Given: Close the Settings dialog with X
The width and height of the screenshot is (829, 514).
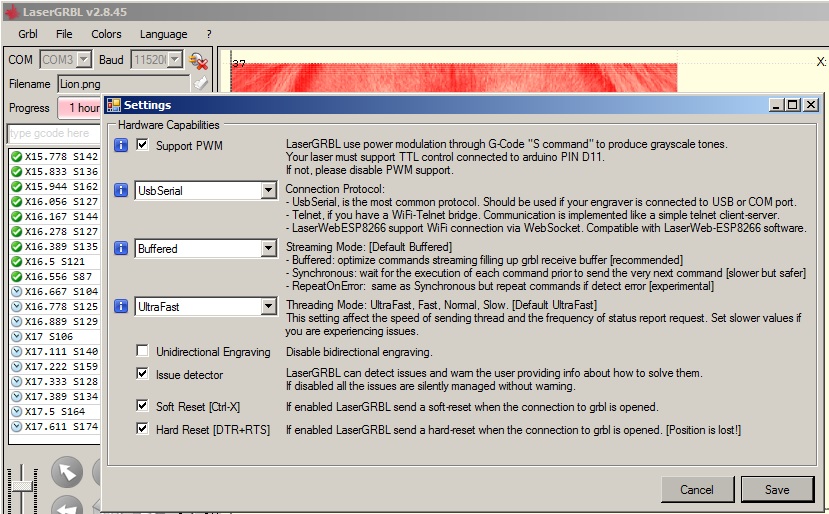Looking at the screenshot, I should click(811, 105).
